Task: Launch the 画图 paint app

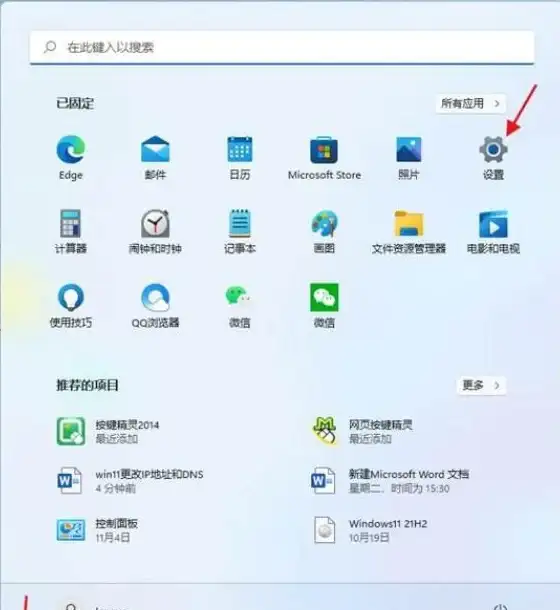Action: click(x=324, y=231)
